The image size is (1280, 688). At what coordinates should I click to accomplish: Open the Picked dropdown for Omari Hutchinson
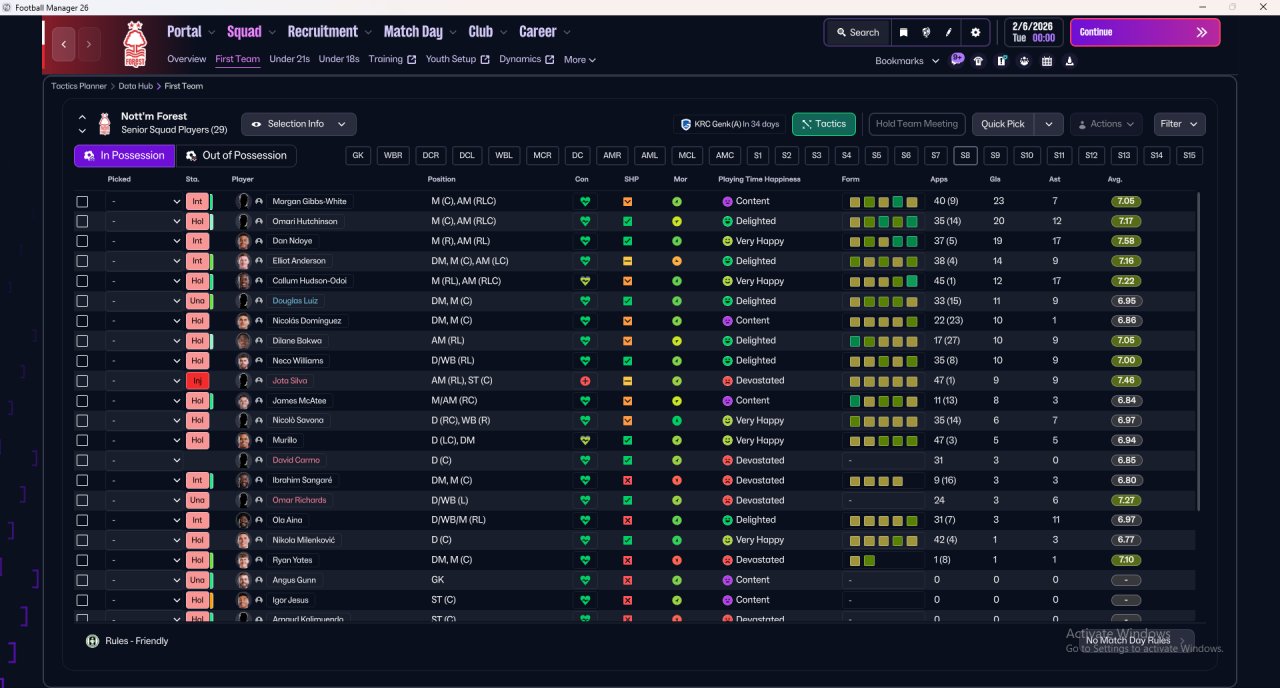point(144,221)
